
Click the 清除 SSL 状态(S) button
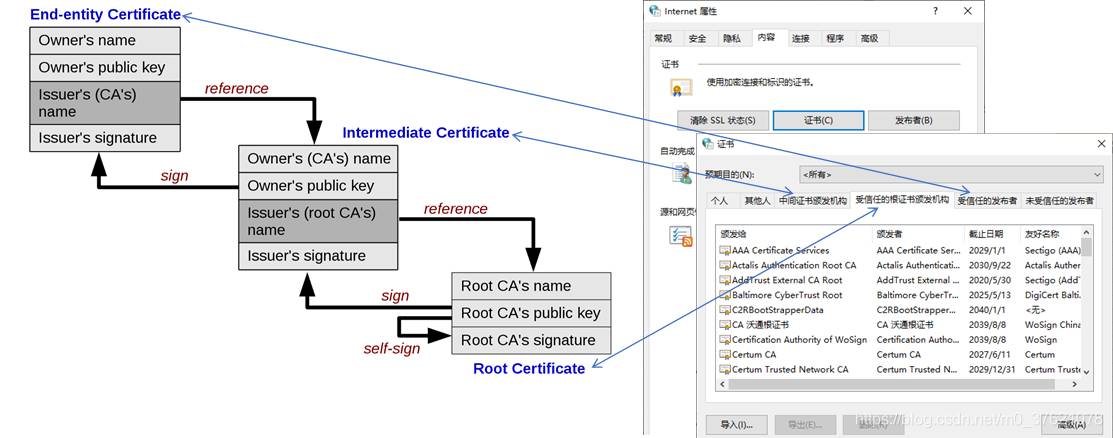coord(722,121)
